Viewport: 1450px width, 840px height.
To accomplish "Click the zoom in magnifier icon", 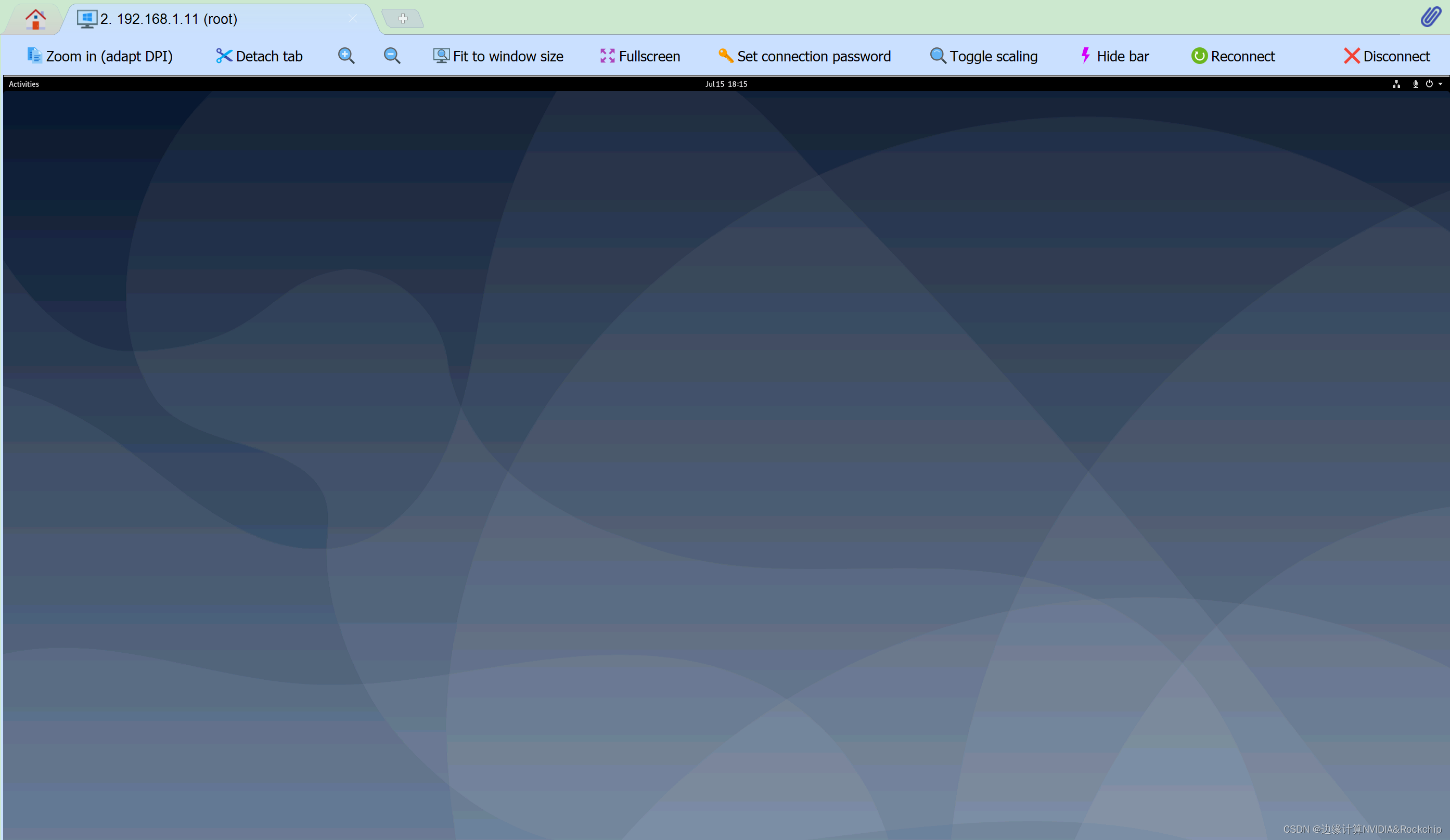I will pyautogui.click(x=346, y=55).
